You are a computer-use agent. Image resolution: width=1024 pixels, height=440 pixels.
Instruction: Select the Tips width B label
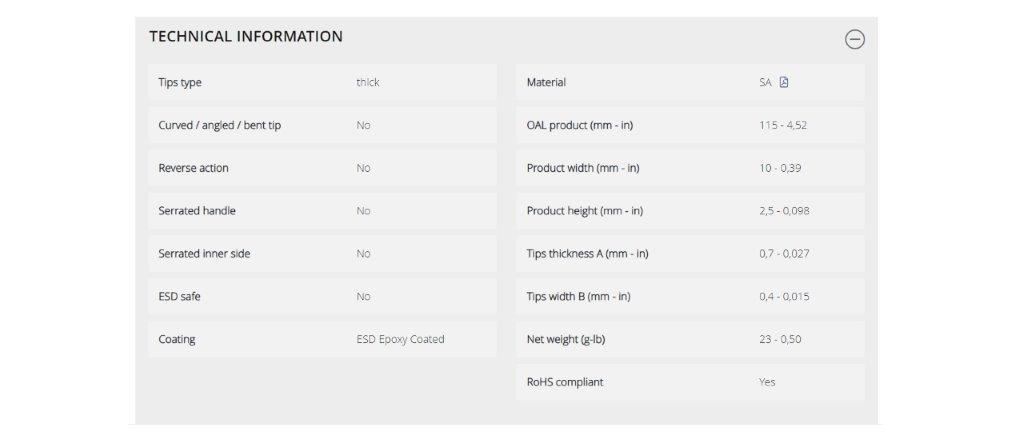coord(578,296)
